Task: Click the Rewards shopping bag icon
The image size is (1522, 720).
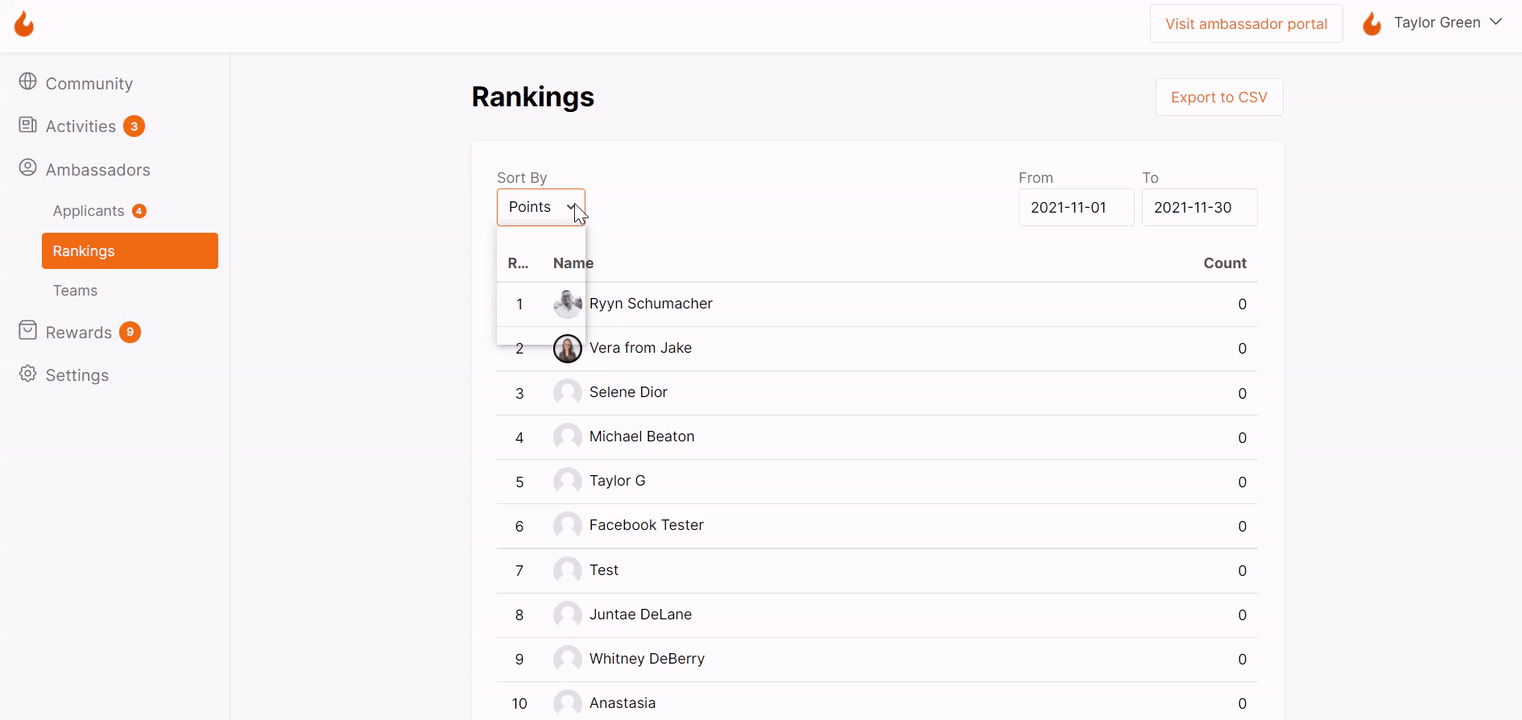Action: pos(28,331)
